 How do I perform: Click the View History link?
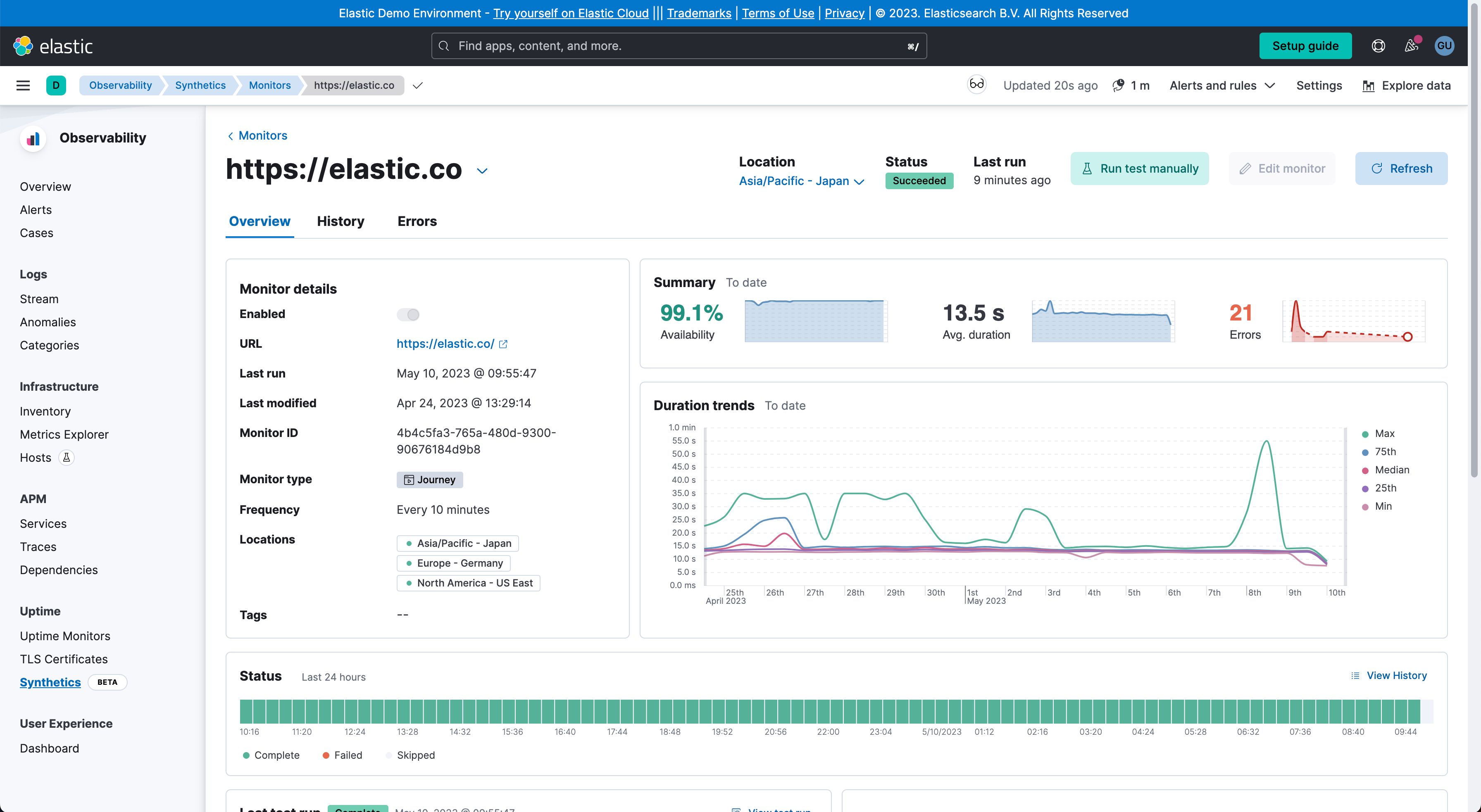click(1388, 676)
